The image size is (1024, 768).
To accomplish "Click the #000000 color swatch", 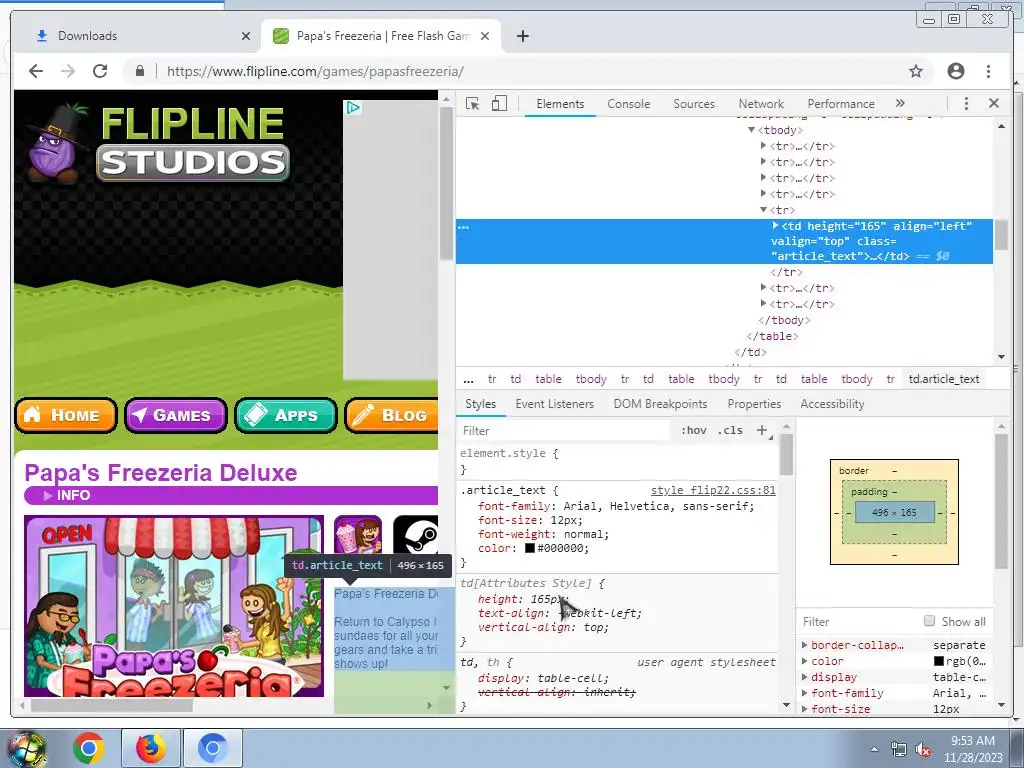I will [x=530, y=548].
